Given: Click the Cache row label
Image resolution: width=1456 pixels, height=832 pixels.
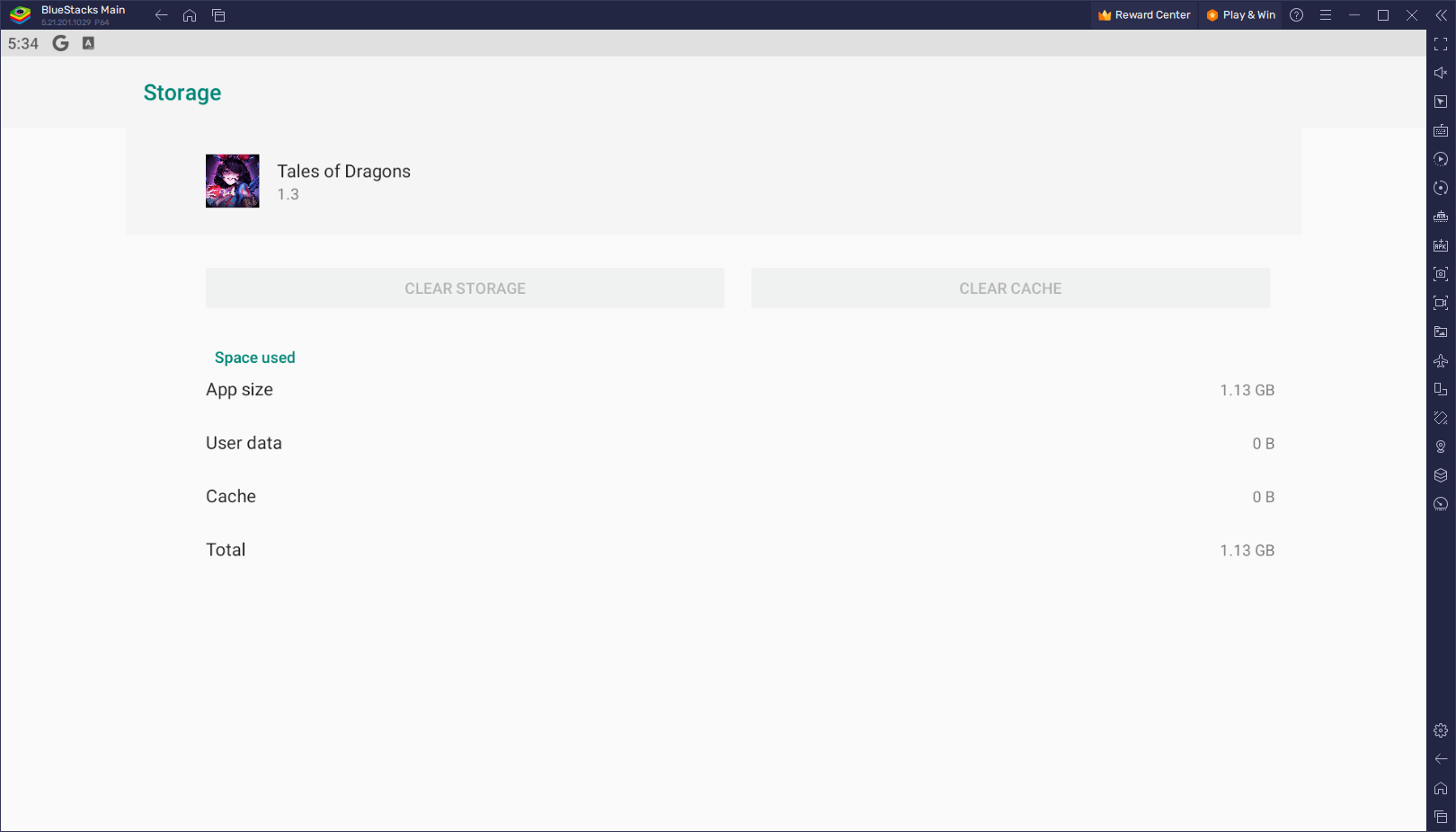Looking at the screenshot, I should coord(231,496).
